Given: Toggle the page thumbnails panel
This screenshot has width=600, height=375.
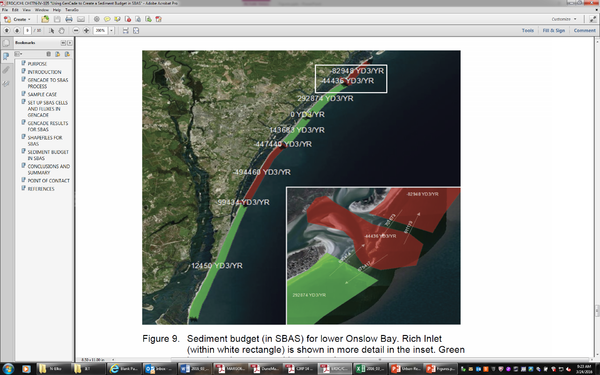Looking at the screenshot, I should click(6, 43).
